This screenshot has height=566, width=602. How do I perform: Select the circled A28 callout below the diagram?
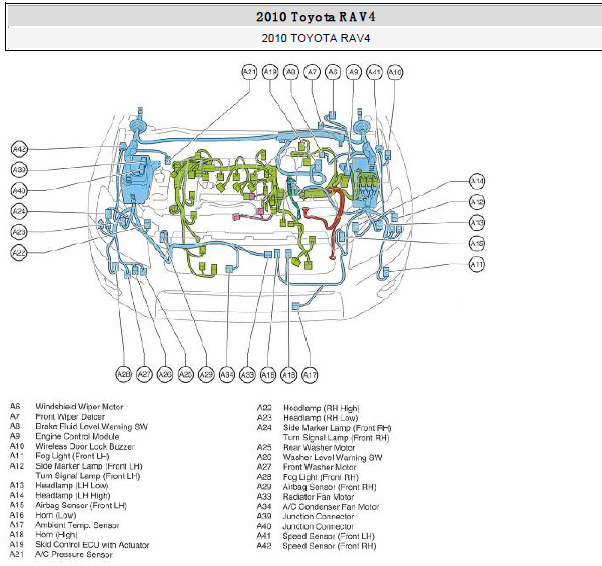[124, 374]
